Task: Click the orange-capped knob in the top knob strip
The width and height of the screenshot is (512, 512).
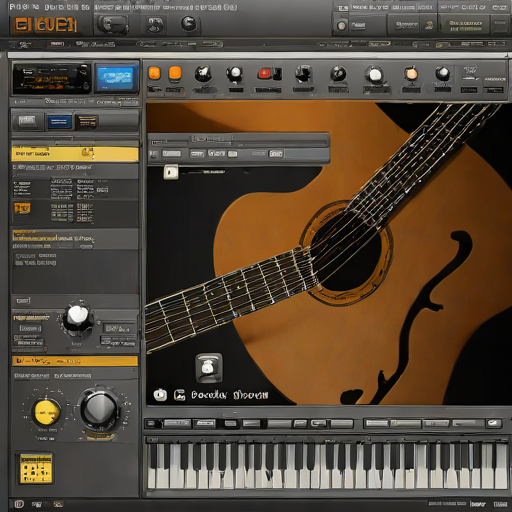Action: 411,73
